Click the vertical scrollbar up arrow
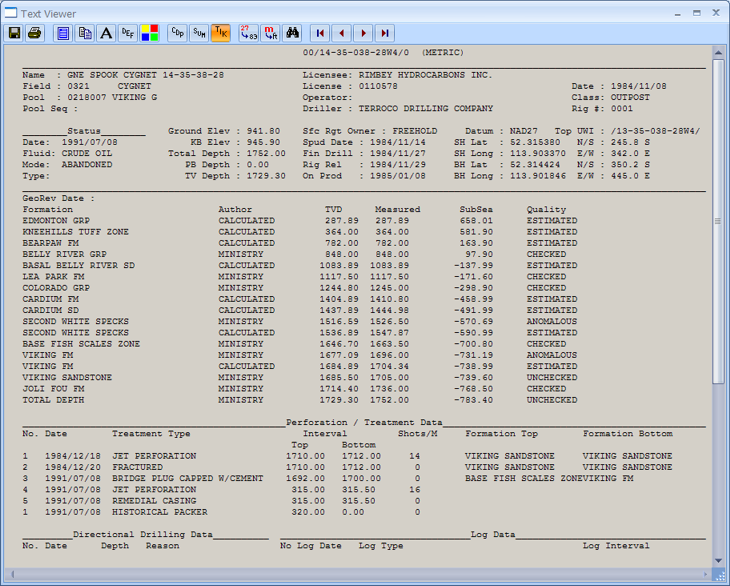730x586 pixels. 718,53
